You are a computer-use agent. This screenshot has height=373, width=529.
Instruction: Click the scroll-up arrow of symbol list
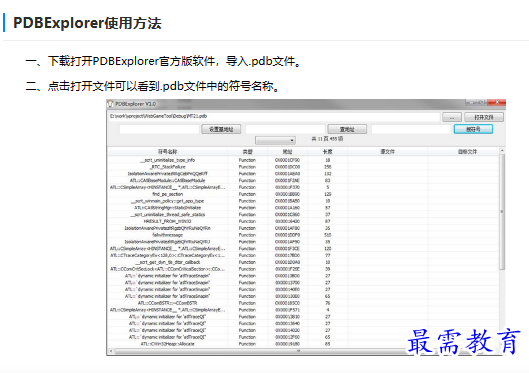(502, 150)
